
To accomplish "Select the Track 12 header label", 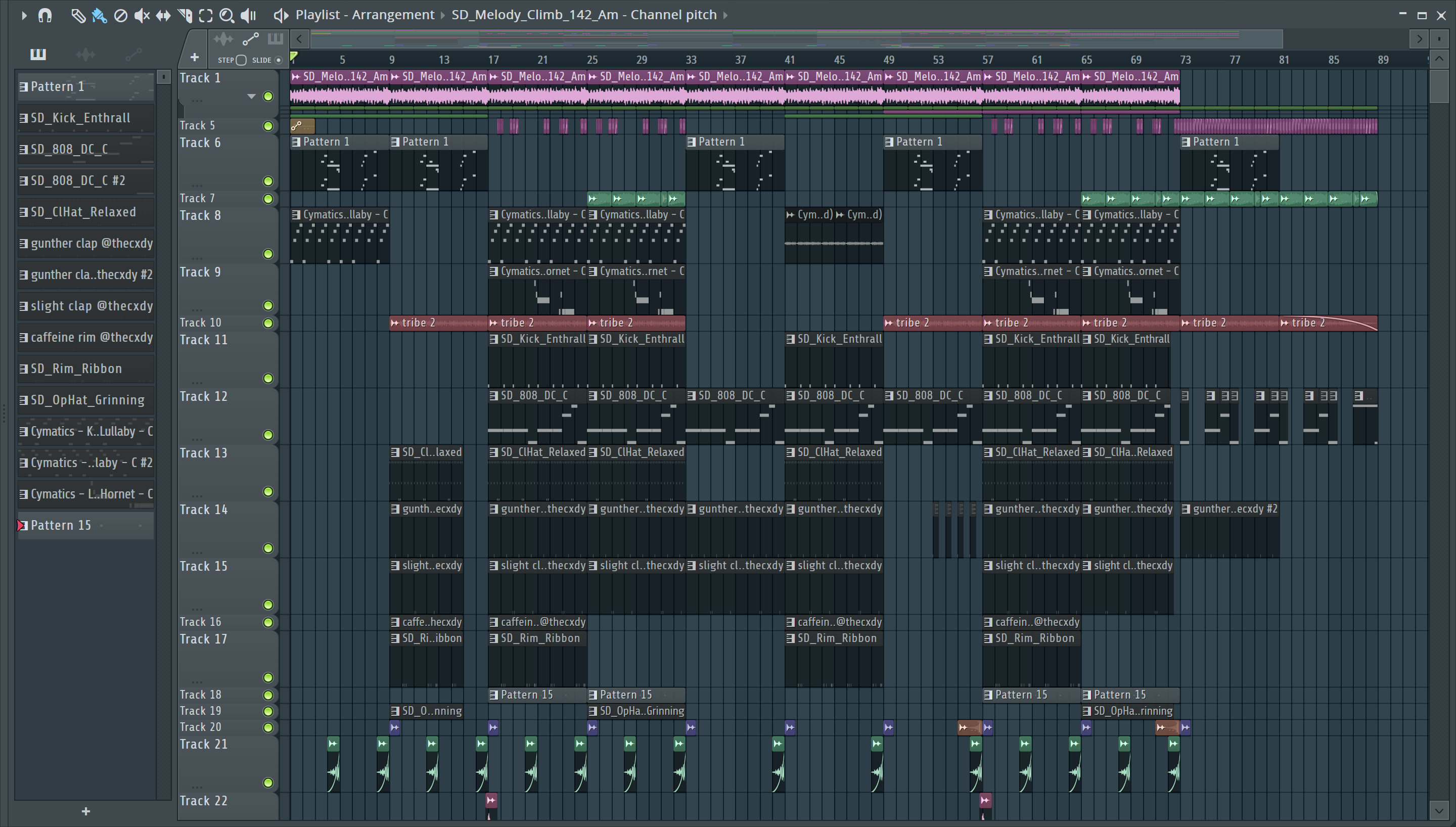I will [x=203, y=396].
